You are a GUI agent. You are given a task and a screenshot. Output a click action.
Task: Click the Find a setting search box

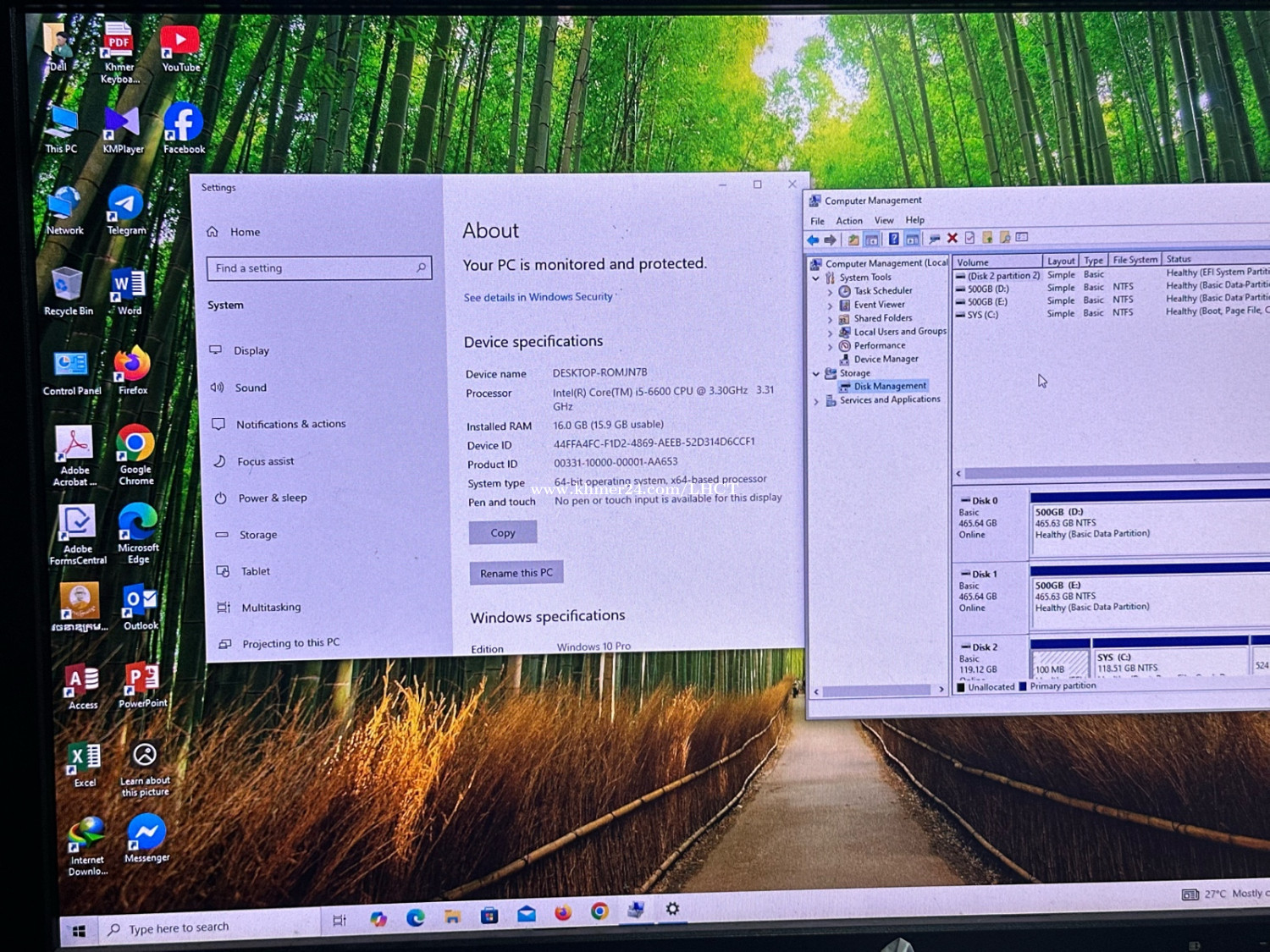pyautogui.click(x=319, y=268)
